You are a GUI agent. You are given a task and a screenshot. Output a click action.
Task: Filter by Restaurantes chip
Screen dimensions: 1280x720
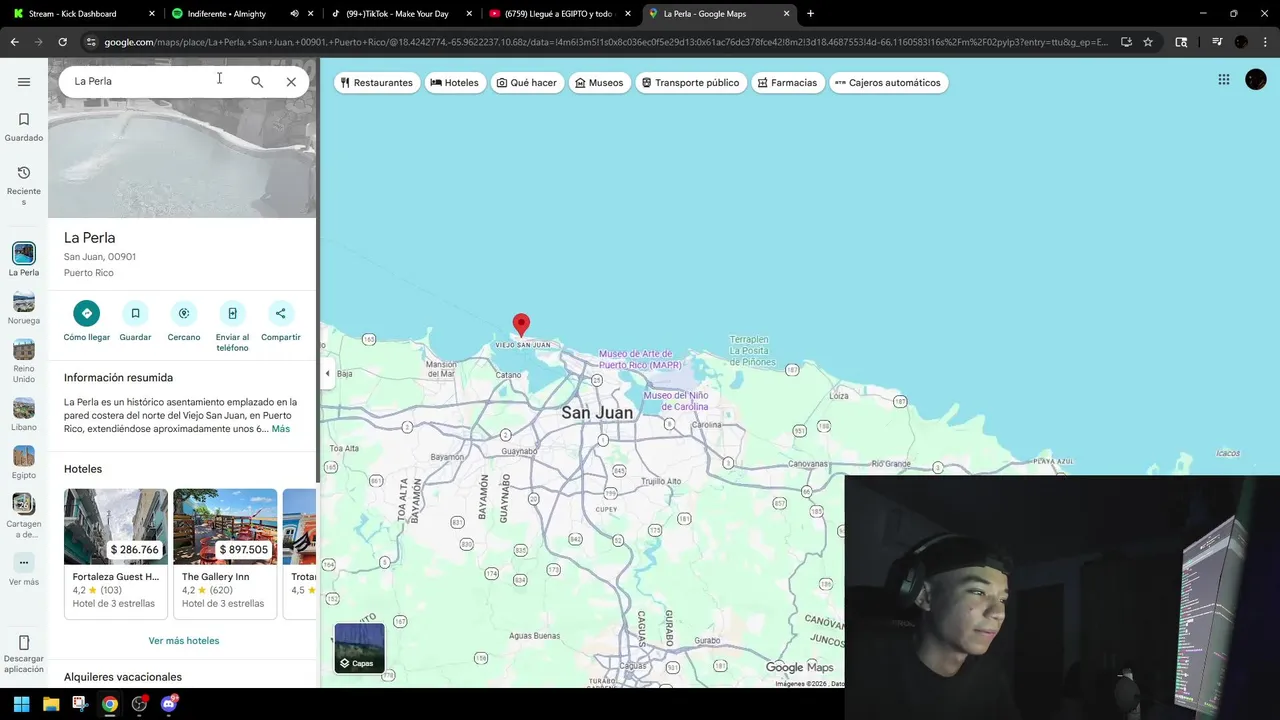[x=376, y=83]
